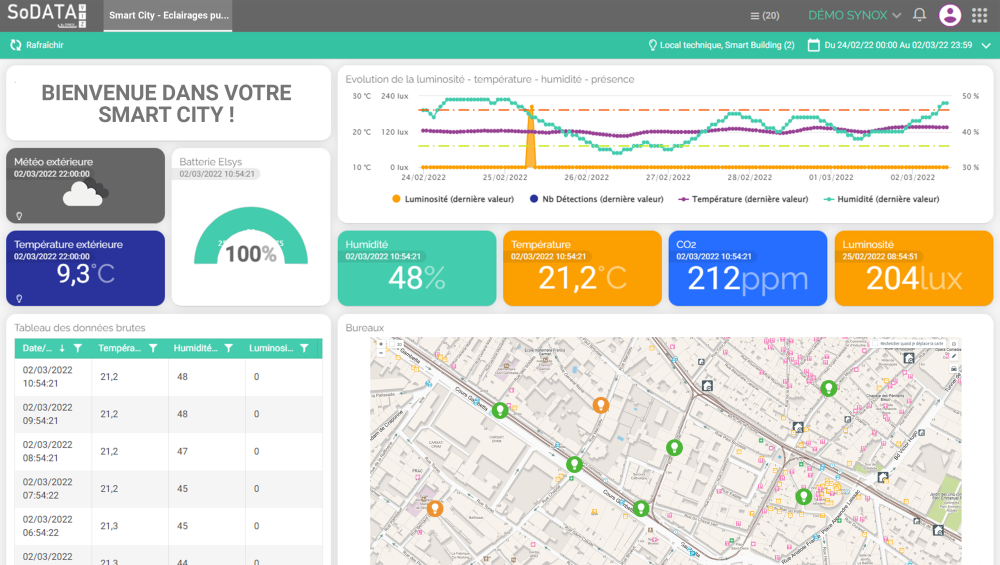
Task: Click the Luminosi... column header label
Action: click(271, 348)
